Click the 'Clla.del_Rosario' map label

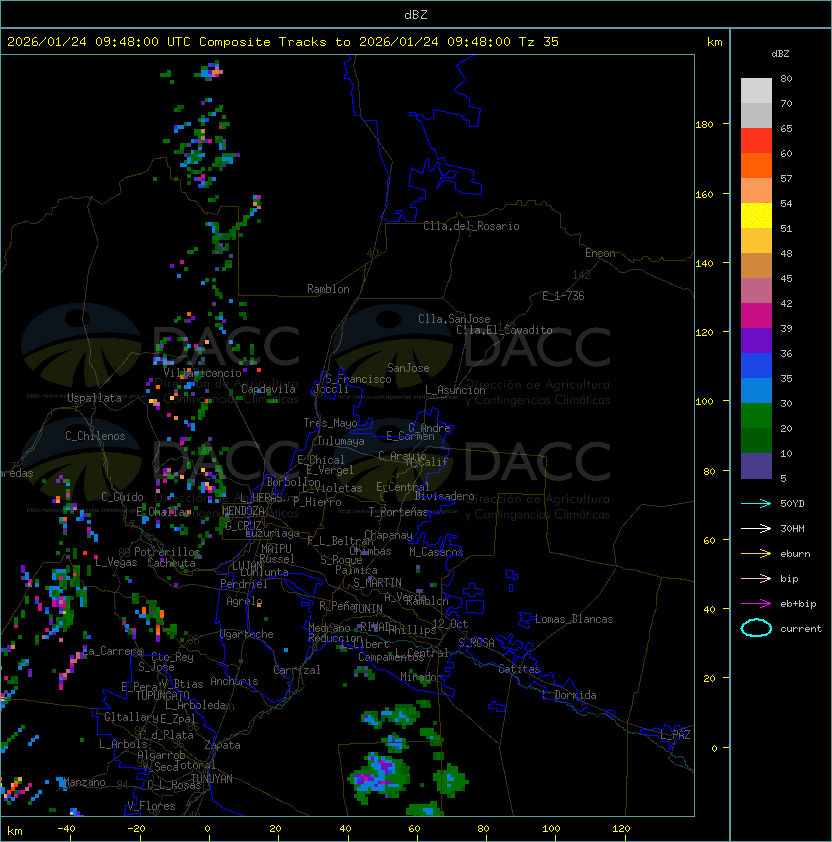(471, 226)
